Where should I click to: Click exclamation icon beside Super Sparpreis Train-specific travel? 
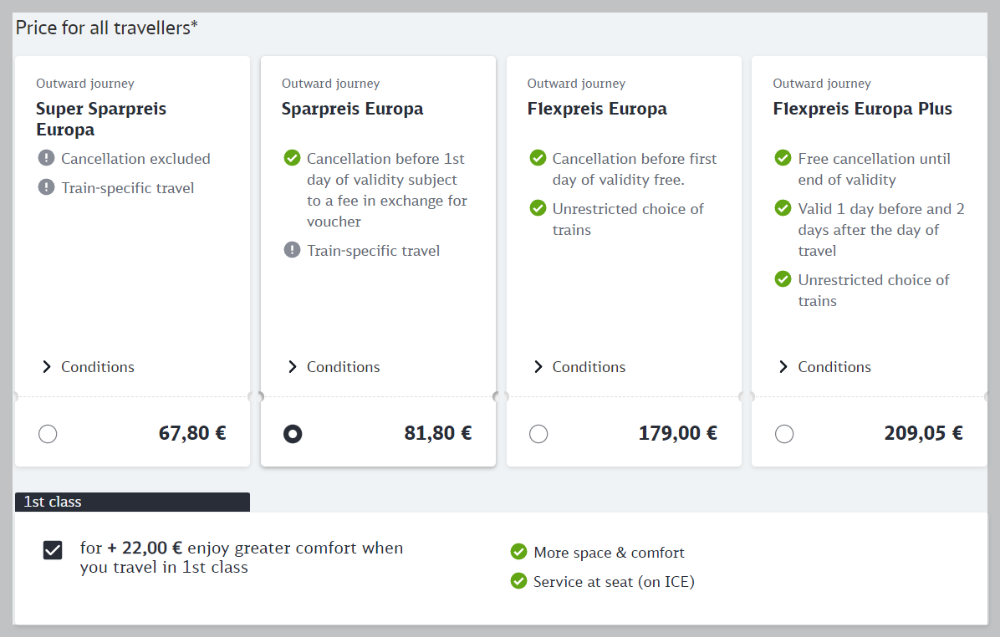click(x=46, y=187)
